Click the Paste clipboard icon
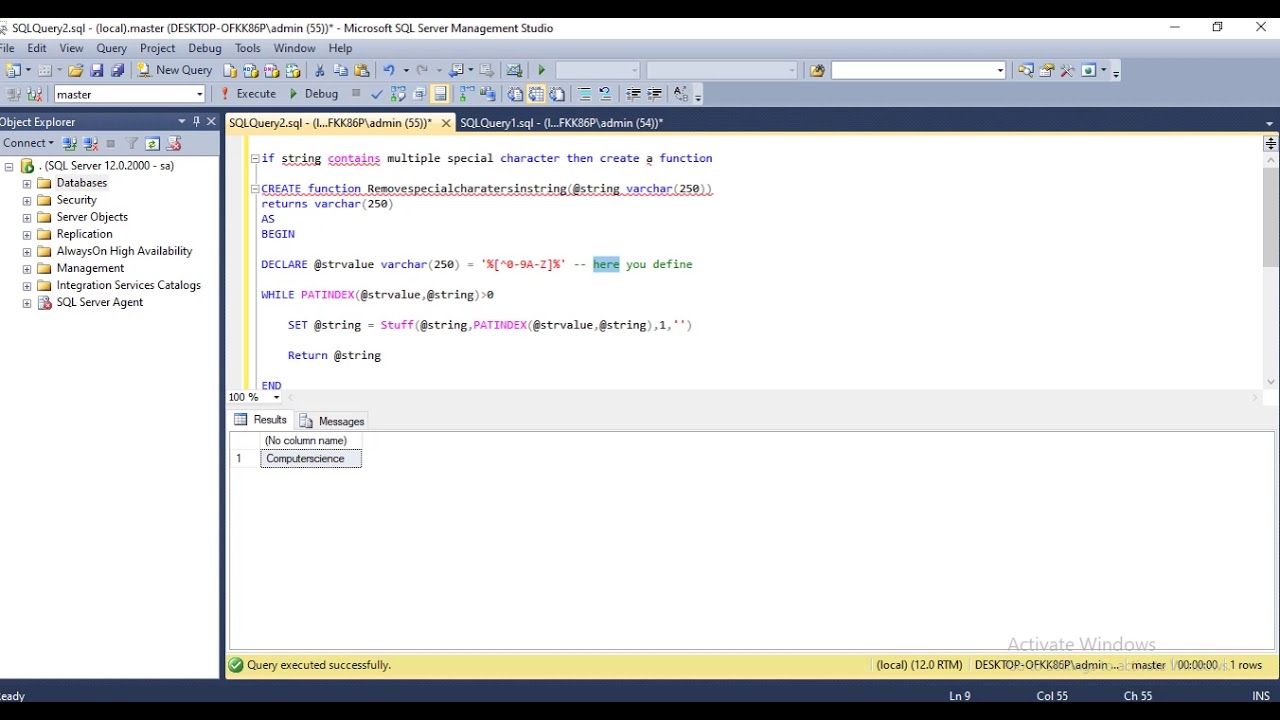1280x720 pixels. [x=362, y=70]
